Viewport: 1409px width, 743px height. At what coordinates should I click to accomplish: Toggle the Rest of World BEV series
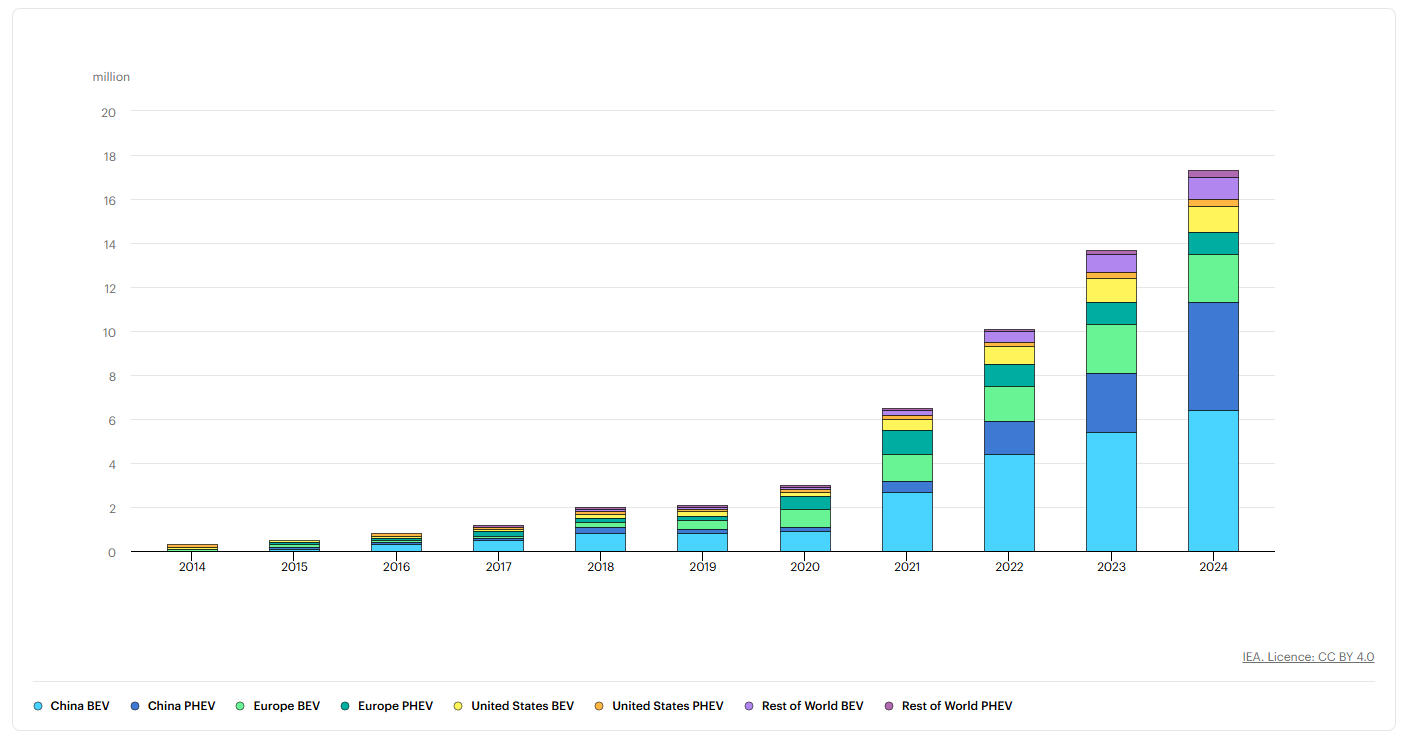[x=804, y=705]
